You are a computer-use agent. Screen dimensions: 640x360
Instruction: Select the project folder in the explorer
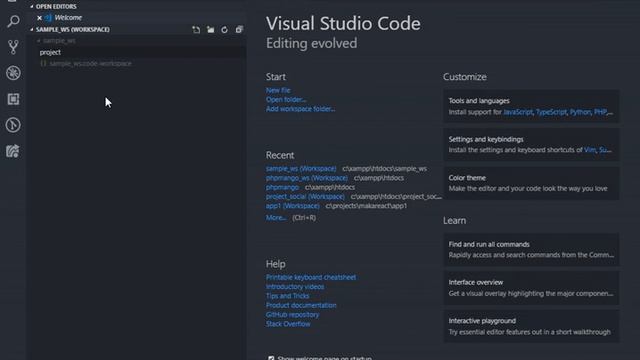tap(136, 52)
